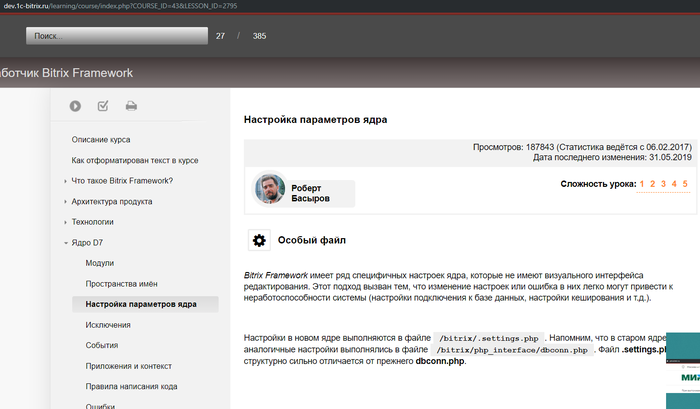Open 'Приложения и контекст' lesson
700x409 pixels.
(130, 366)
